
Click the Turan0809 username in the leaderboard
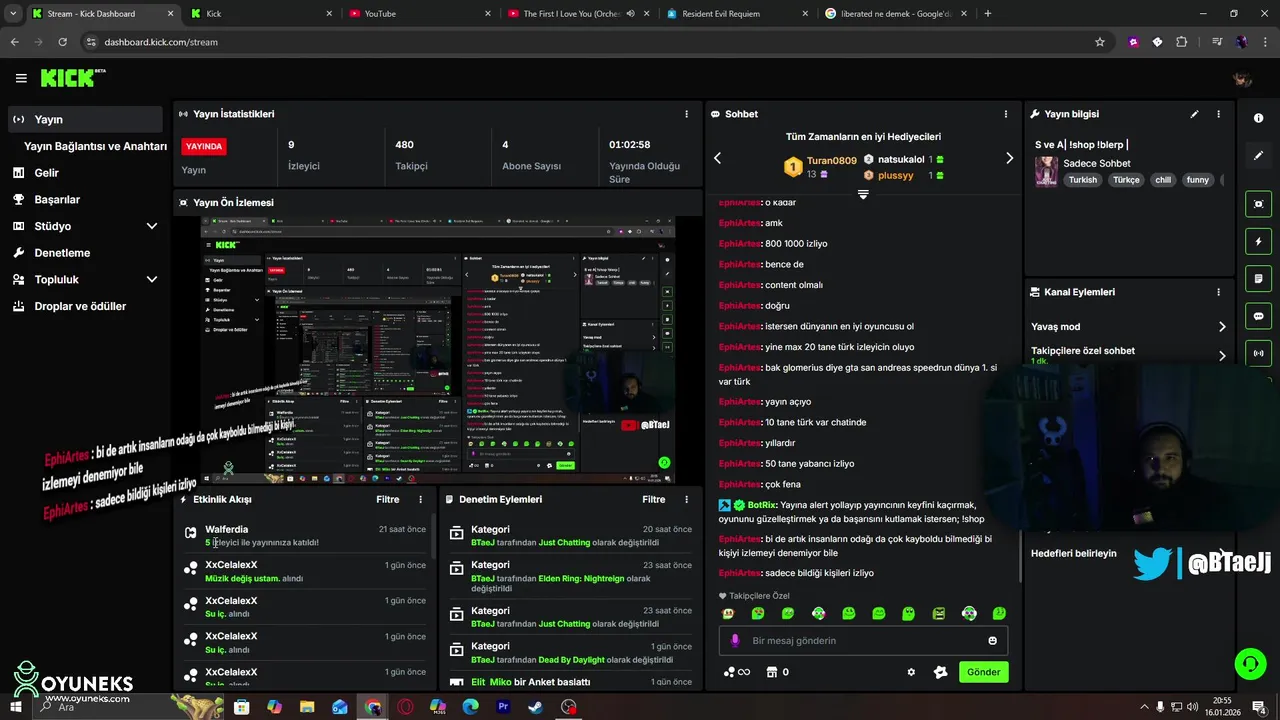pyautogui.click(x=832, y=161)
